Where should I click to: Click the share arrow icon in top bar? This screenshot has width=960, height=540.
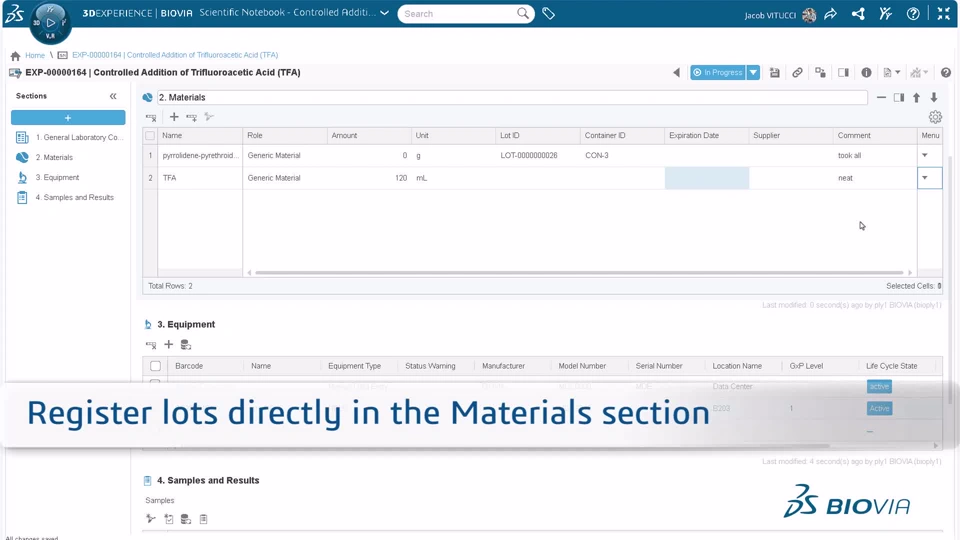click(831, 14)
